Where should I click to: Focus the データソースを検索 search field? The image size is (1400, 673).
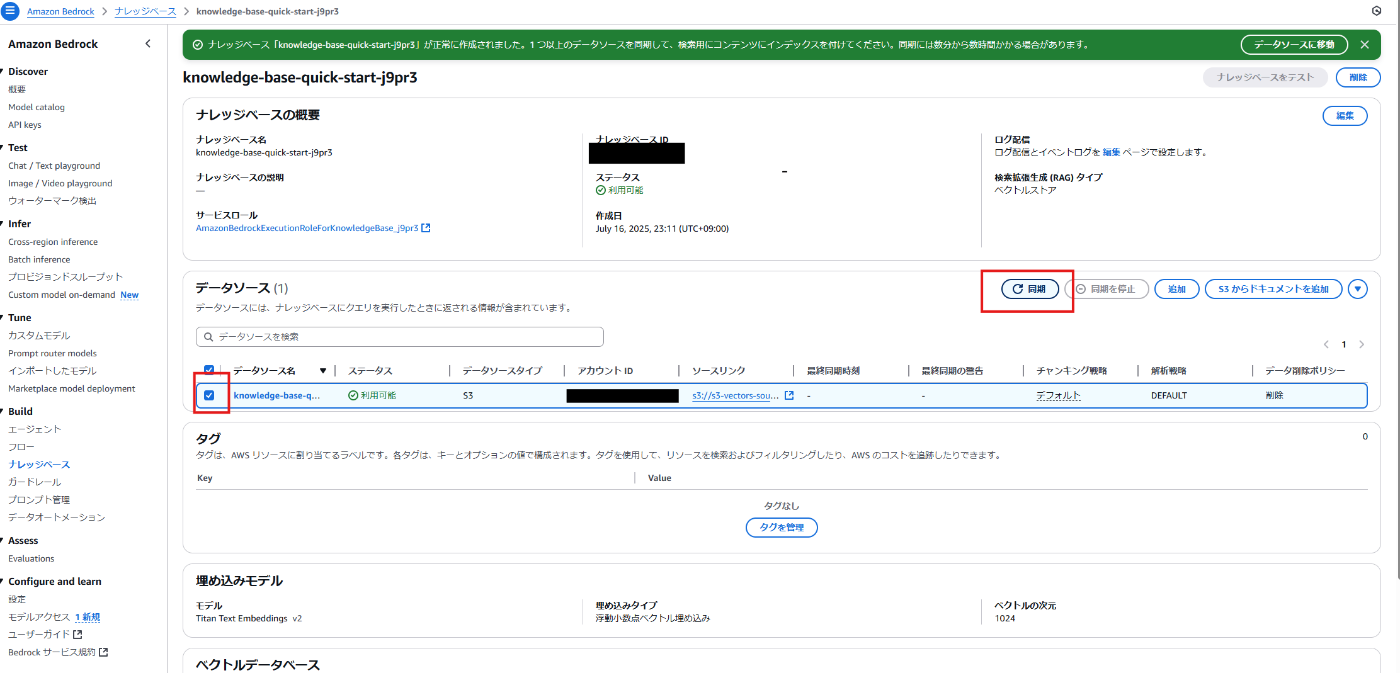[x=400, y=337]
